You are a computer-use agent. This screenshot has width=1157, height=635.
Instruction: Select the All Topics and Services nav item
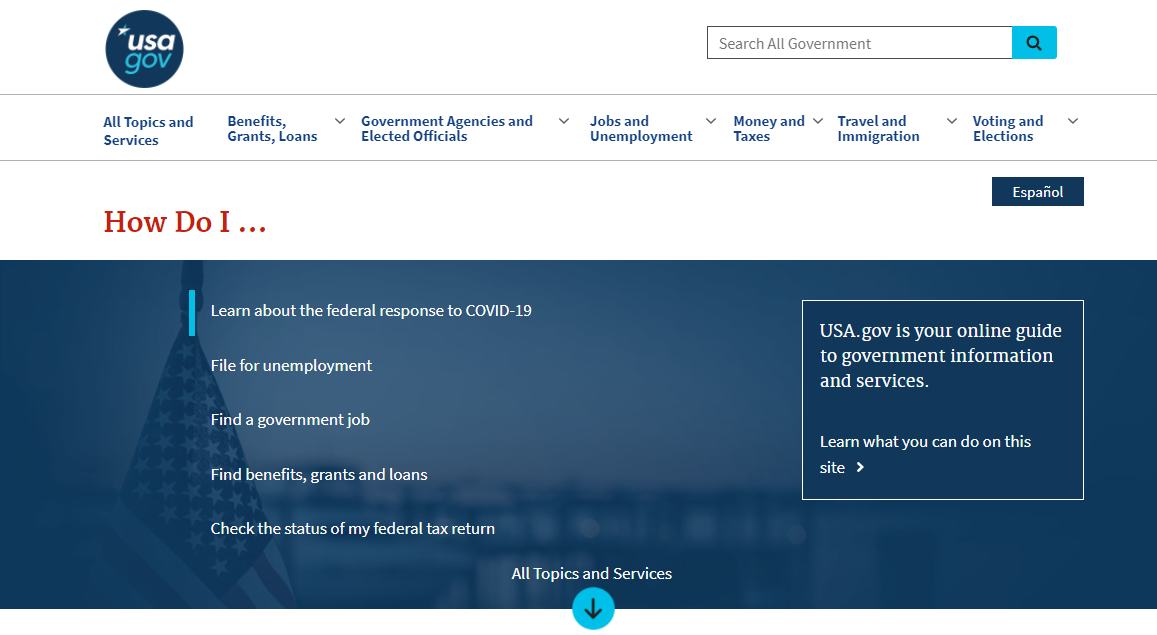coord(148,128)
